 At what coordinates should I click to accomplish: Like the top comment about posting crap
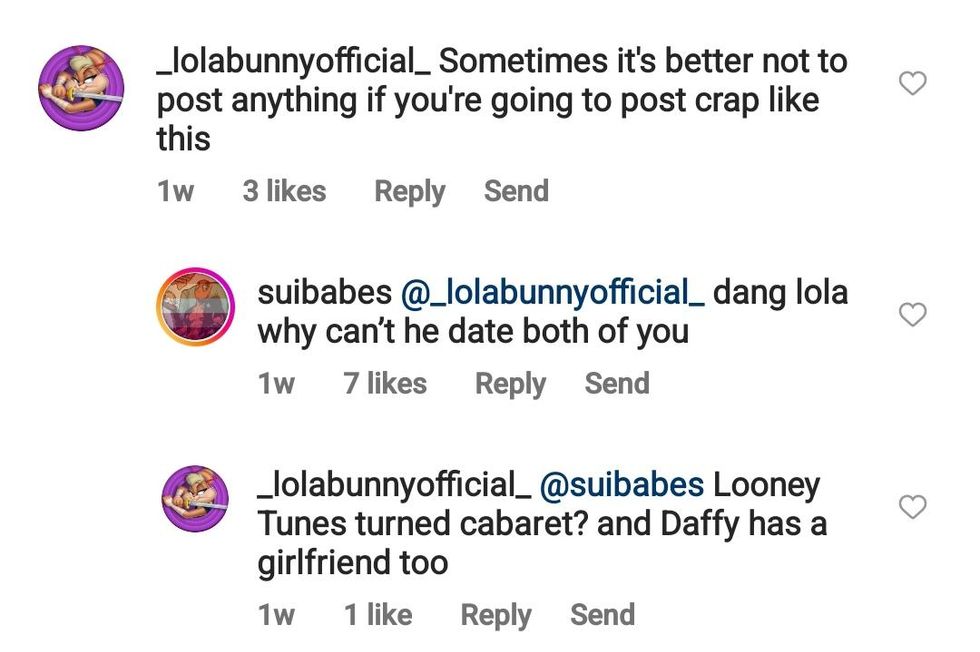912,84
